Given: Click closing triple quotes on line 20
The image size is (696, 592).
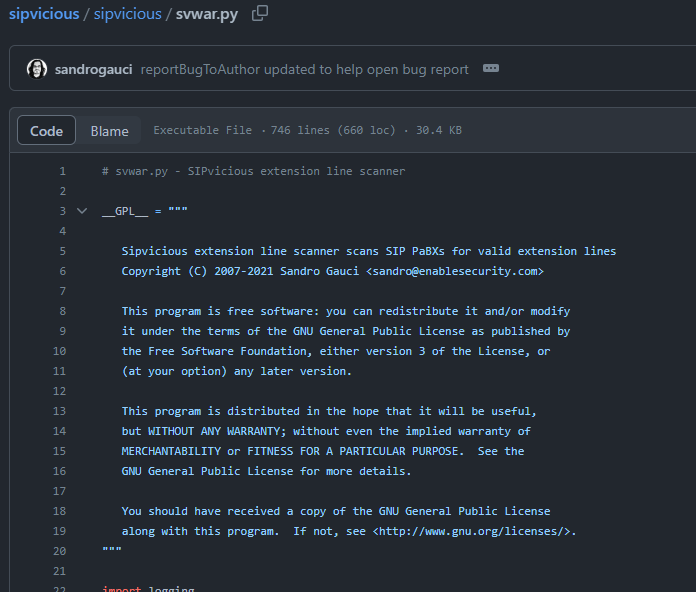Looking at the screenshot, I should coord(111,550).
